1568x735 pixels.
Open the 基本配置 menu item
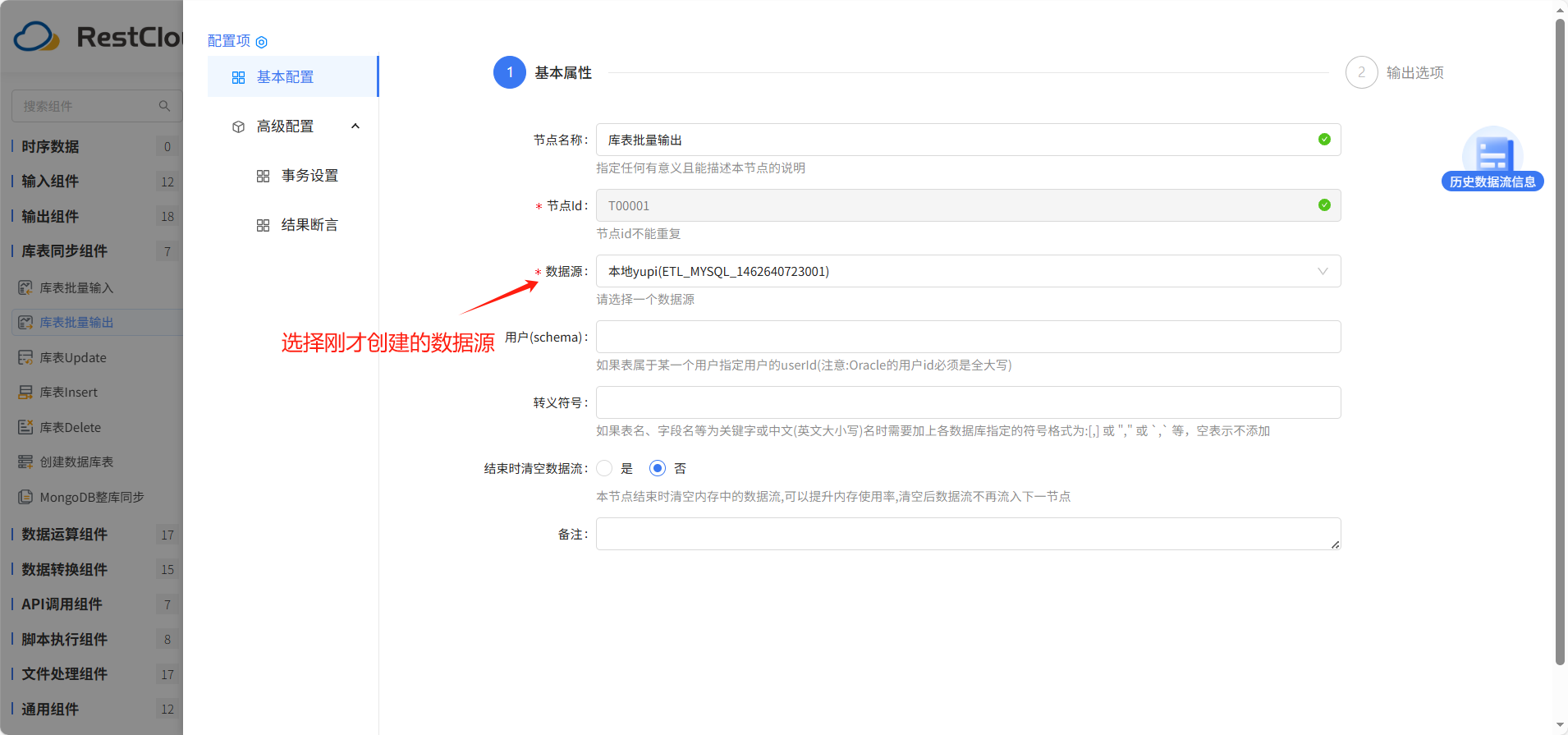pos(285,77)
